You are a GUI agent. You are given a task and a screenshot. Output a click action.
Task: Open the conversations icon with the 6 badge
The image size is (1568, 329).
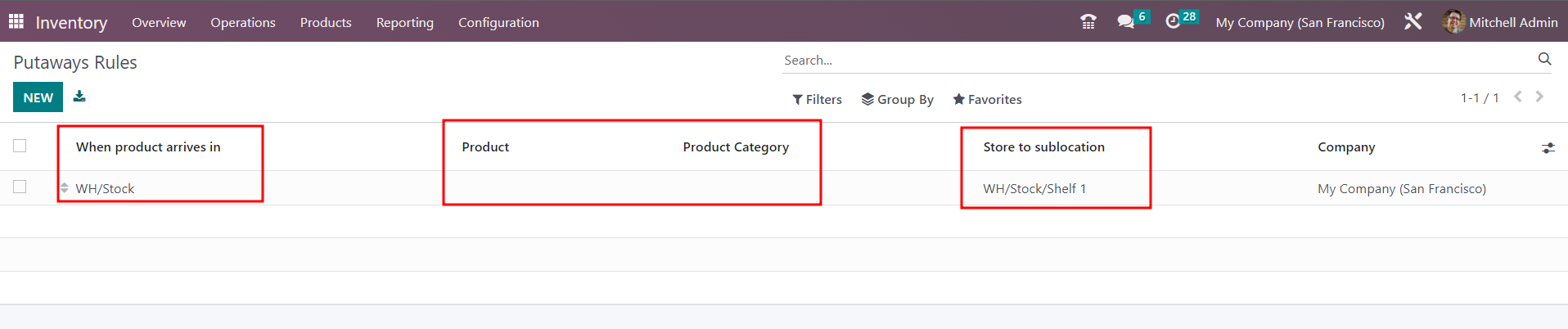pyautogui.click(x=1133, y=20)
